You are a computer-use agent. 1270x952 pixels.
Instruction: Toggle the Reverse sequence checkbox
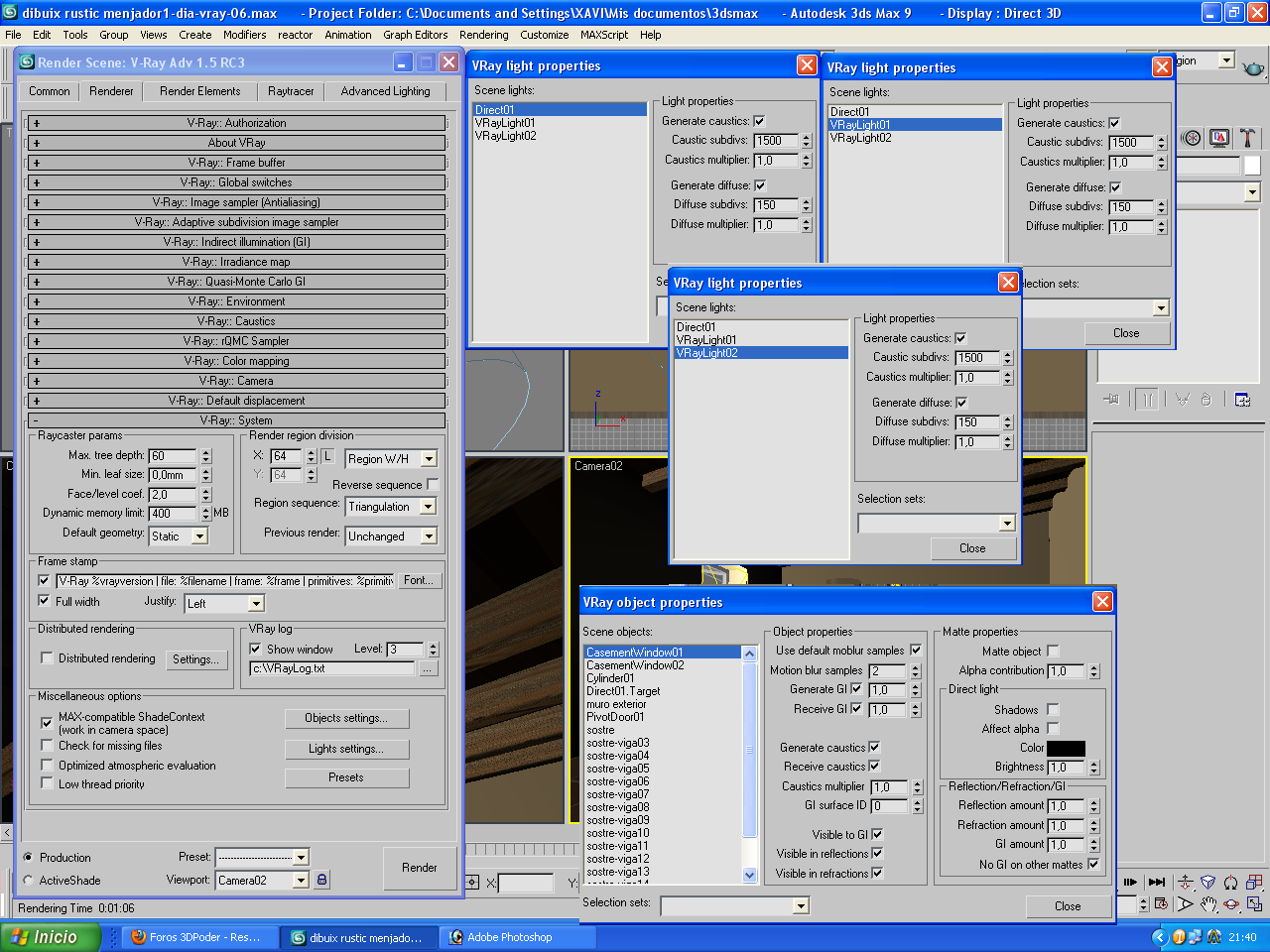tap(433, 485)
